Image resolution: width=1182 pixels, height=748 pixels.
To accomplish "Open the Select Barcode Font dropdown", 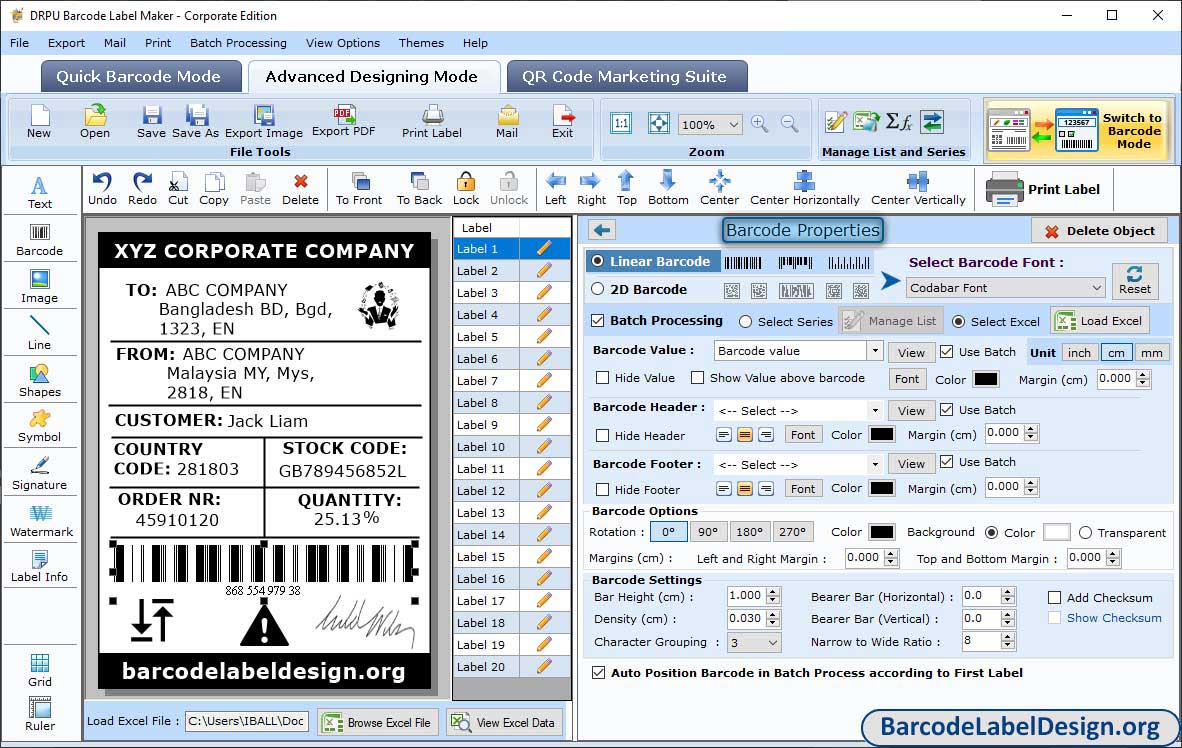I will [1006, 287].
